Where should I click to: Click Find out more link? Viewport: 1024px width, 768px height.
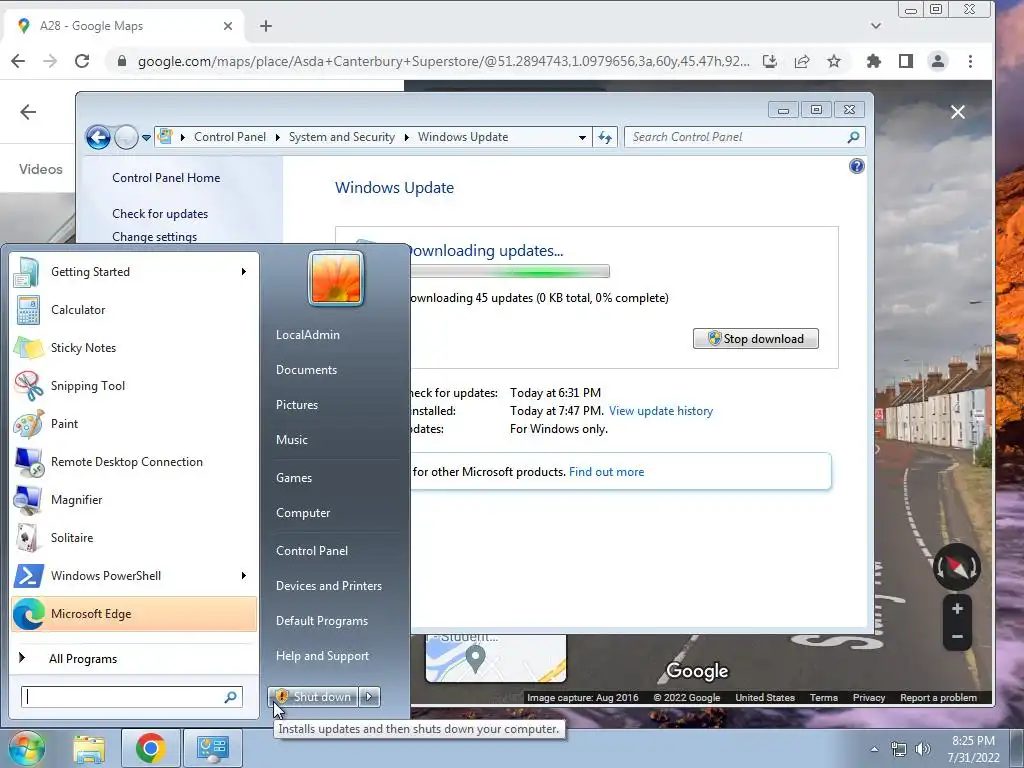[606, 472]
